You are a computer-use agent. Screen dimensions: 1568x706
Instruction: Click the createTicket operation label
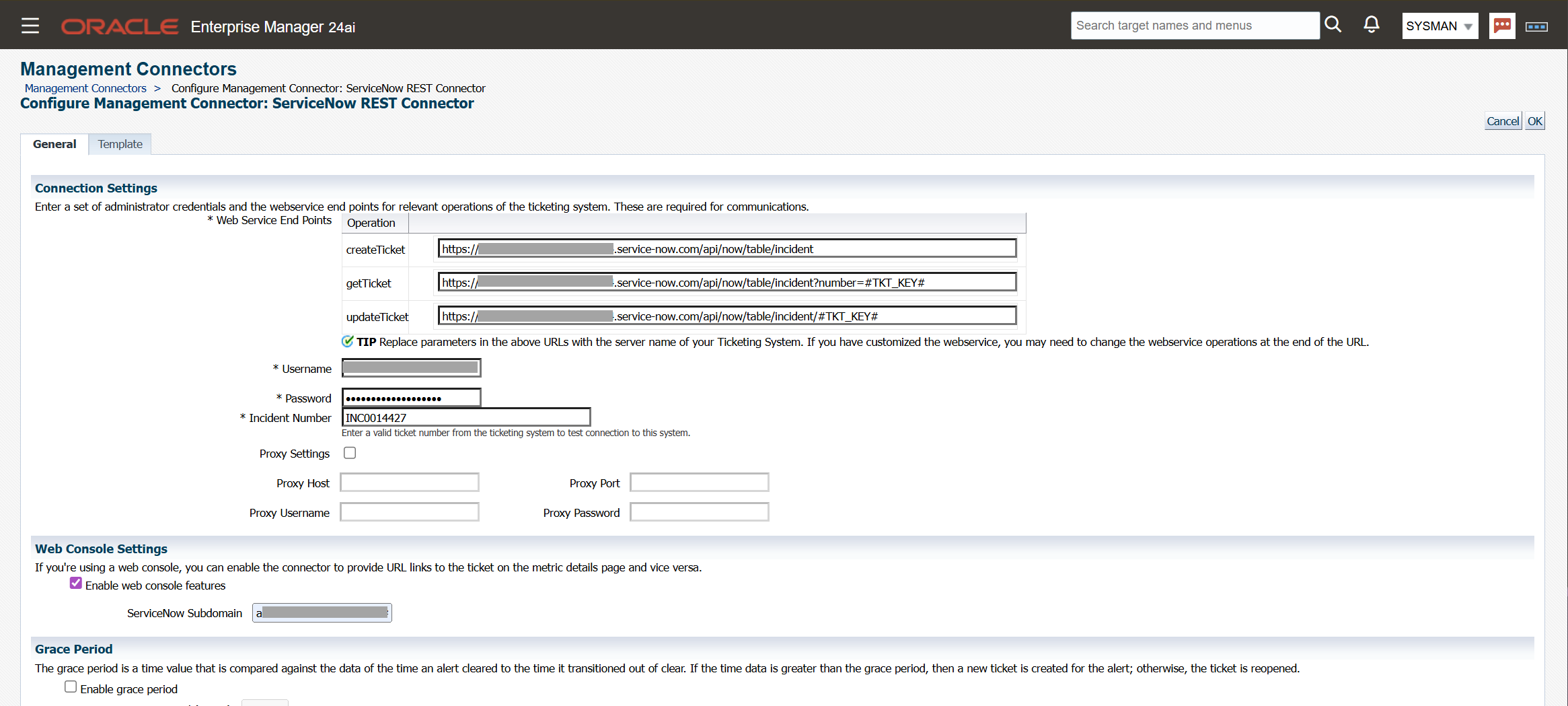(375, 250)
